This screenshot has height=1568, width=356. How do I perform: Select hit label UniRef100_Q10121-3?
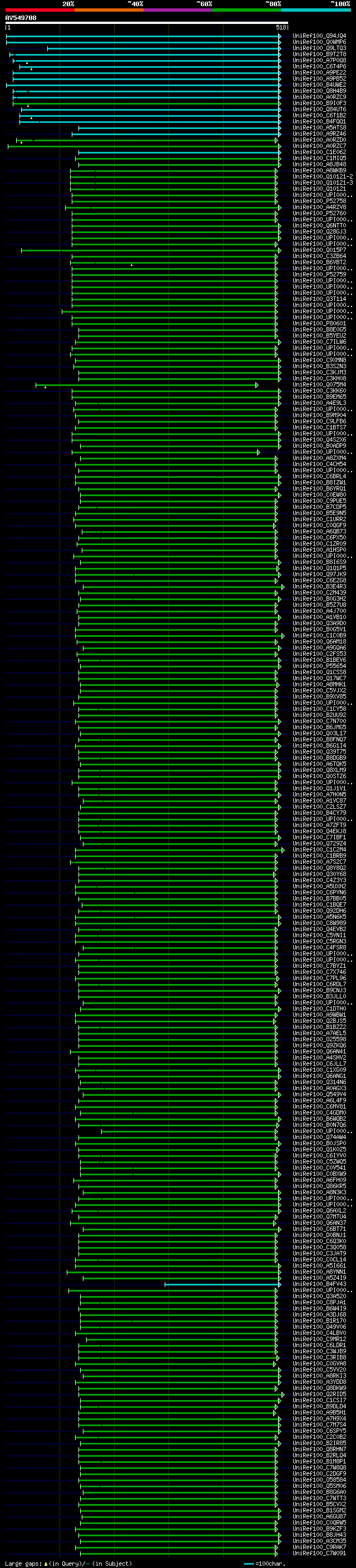[323, 182]
